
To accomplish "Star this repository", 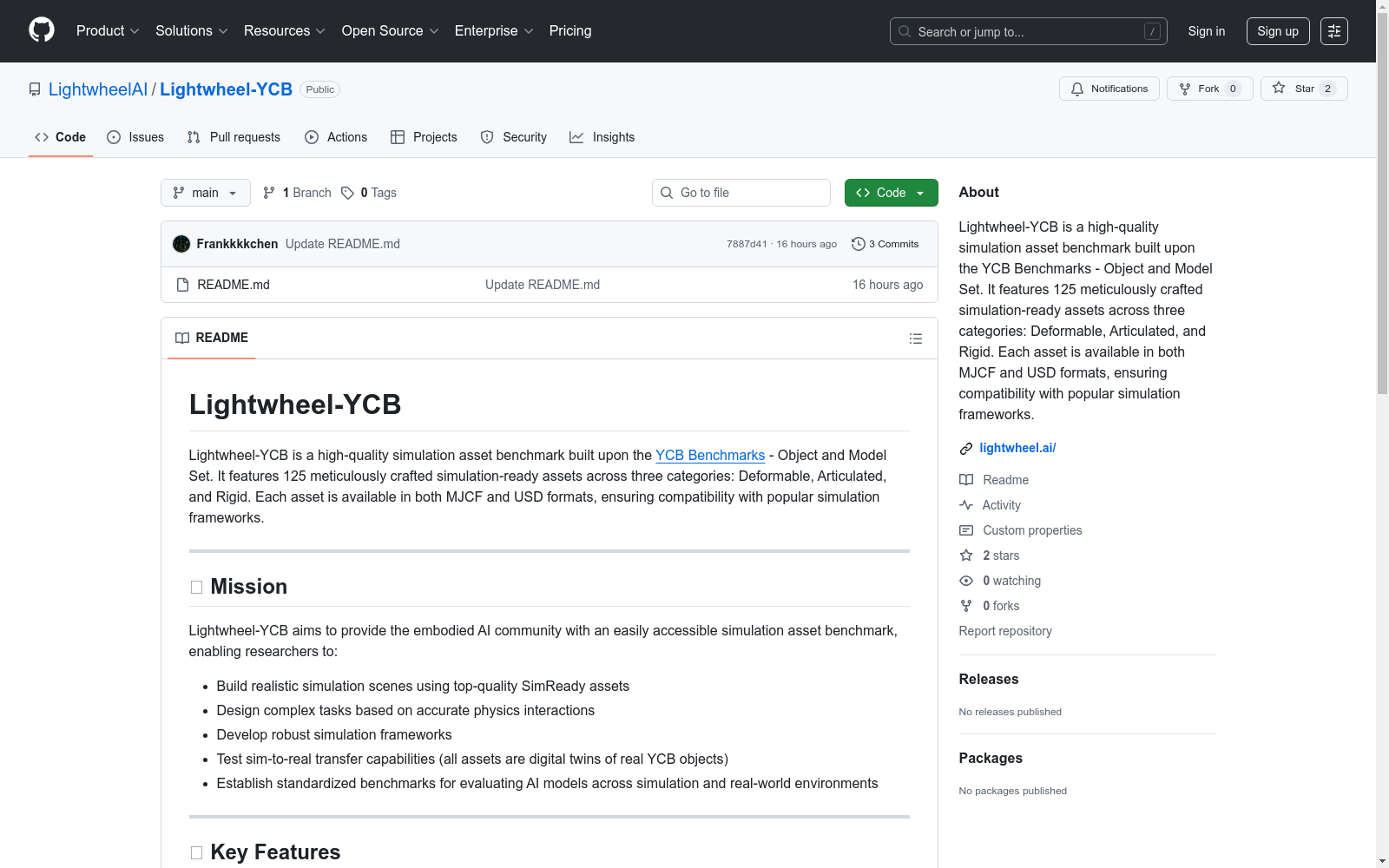I will point(1304,89).
